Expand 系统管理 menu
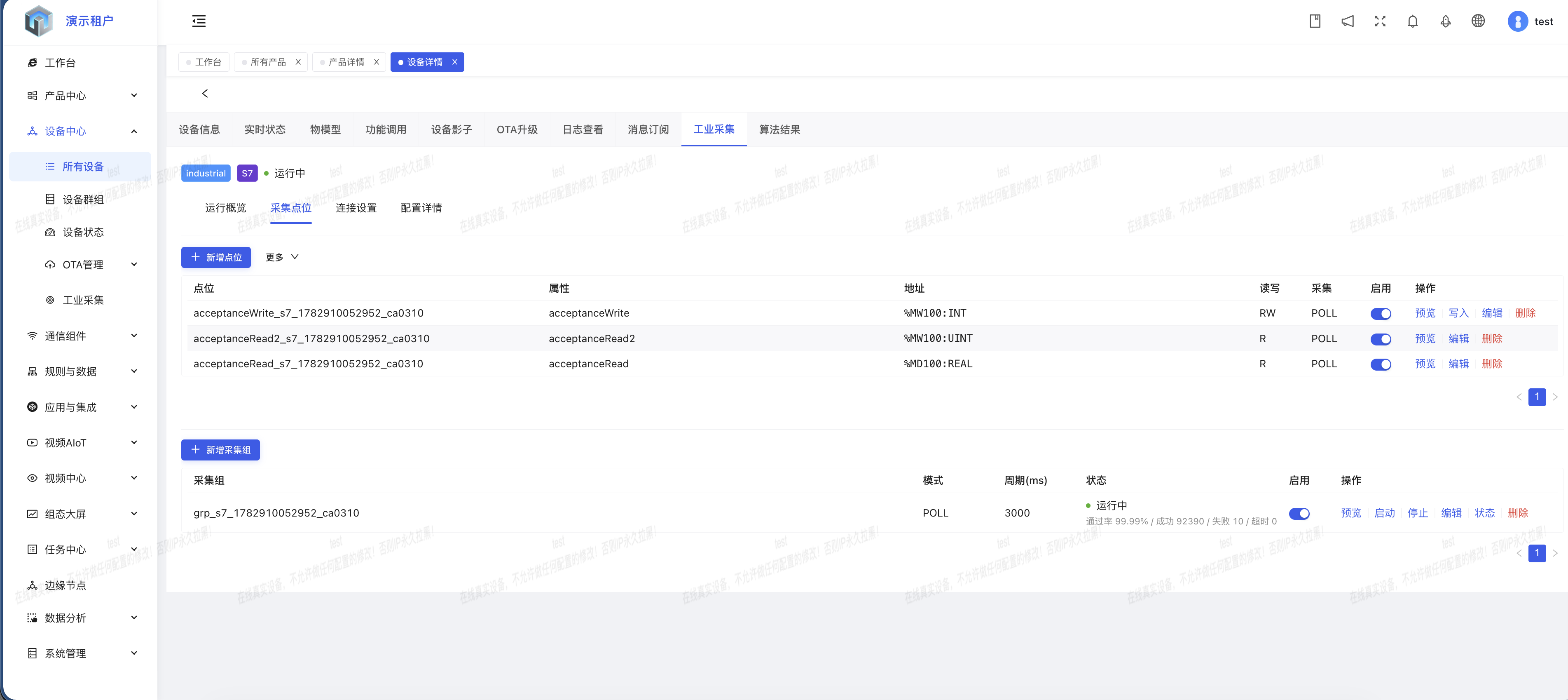Viewport: 1568px width, 700px height. pyautogui.click(x=134, y=653)
